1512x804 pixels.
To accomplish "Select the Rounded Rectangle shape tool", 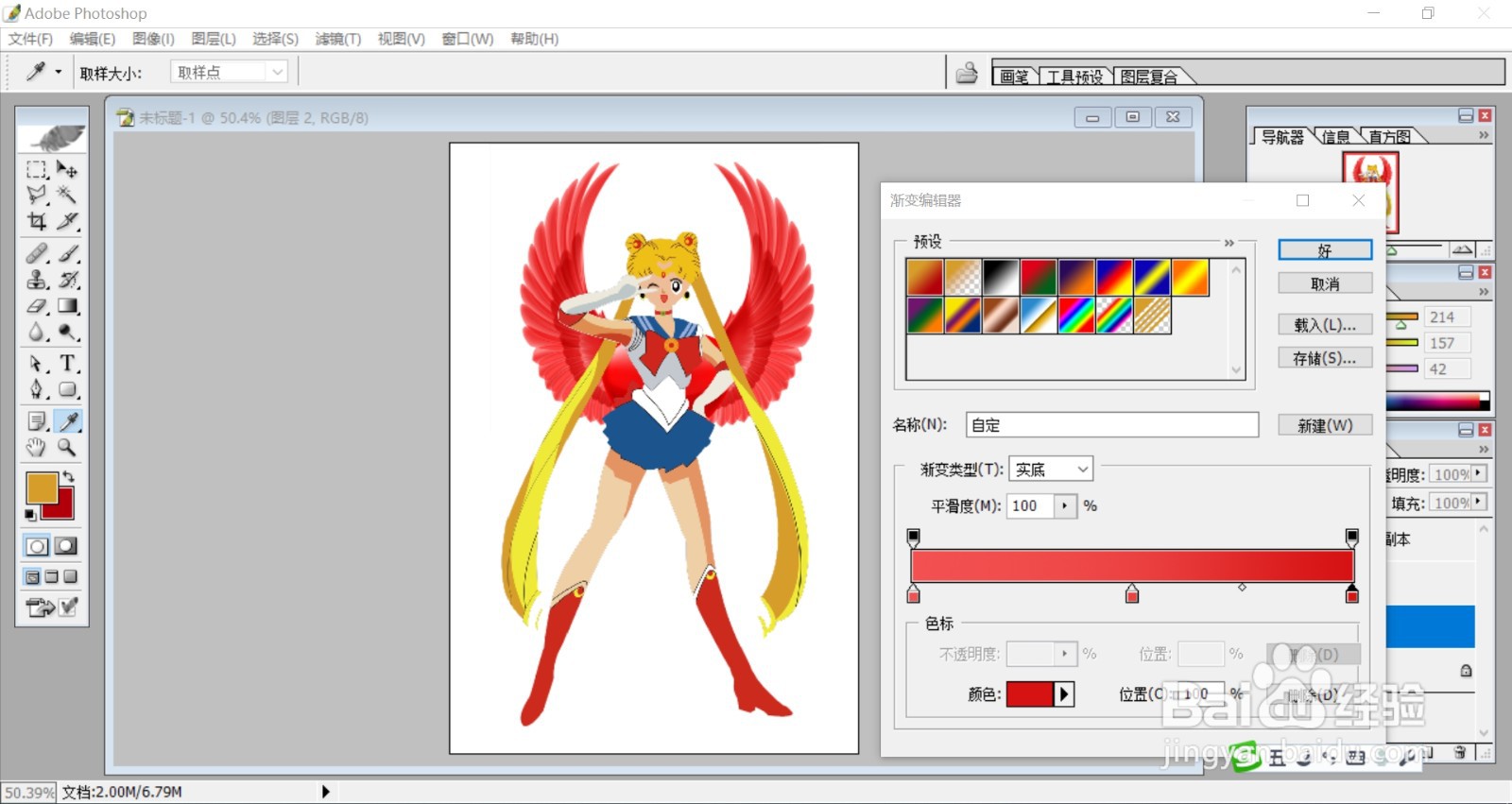I will [x=67, y=389].
